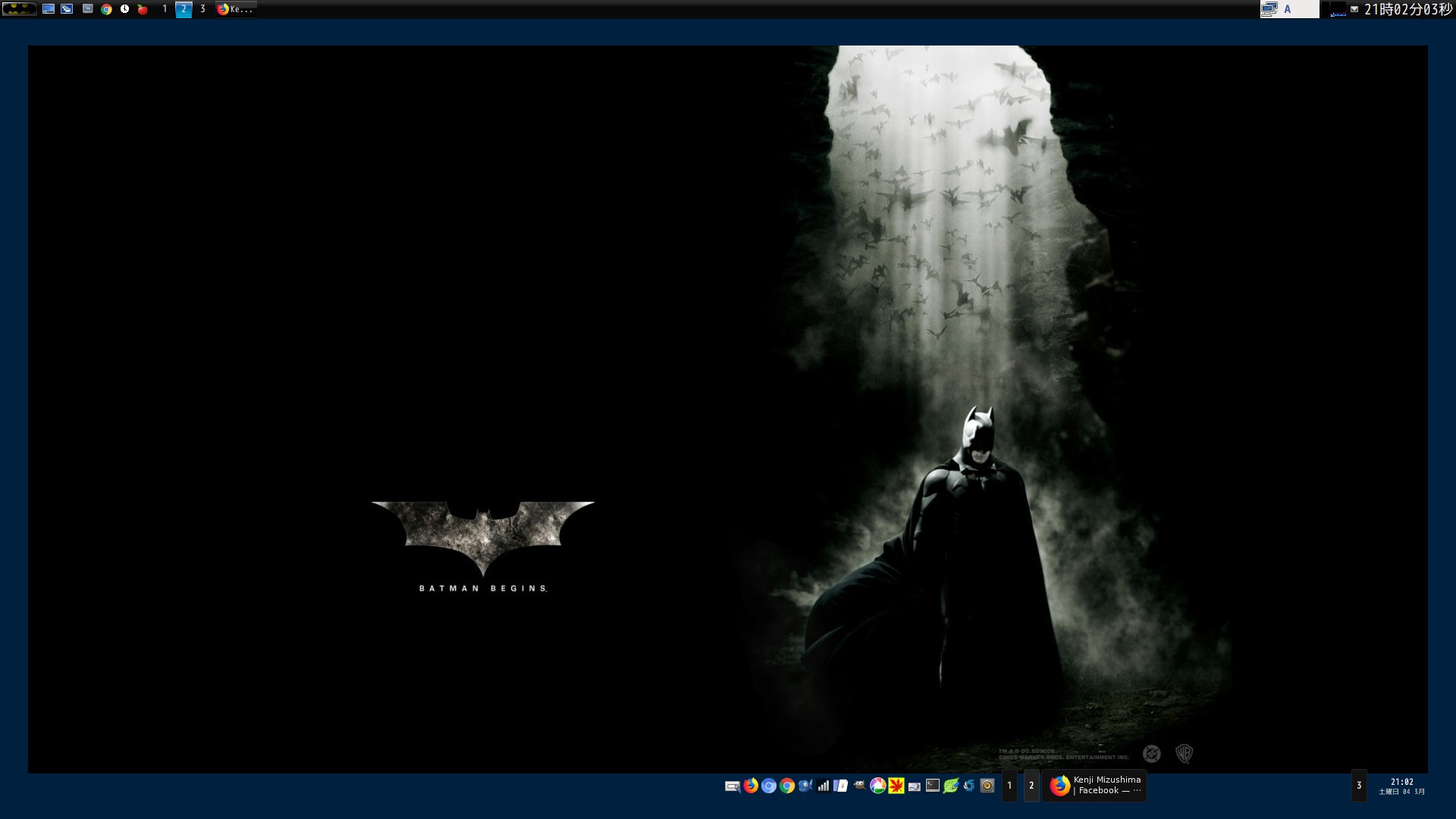The image size is (1456, 819).
Task: Launch the fish messenger icon in the dock
Action: coord(804,786)
